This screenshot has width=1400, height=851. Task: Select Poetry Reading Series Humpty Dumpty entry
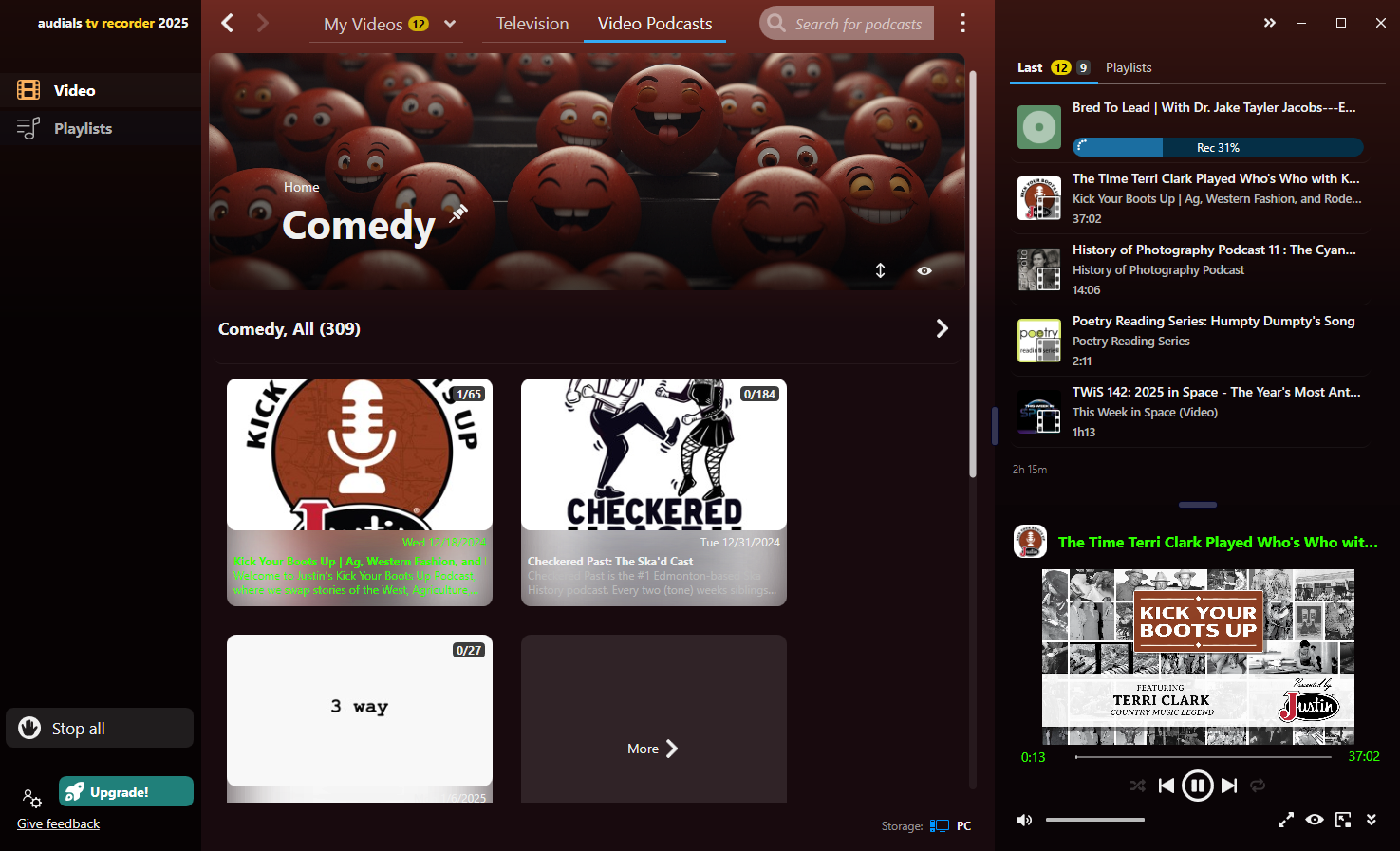pyautogui.click(x=1191, y=341)
